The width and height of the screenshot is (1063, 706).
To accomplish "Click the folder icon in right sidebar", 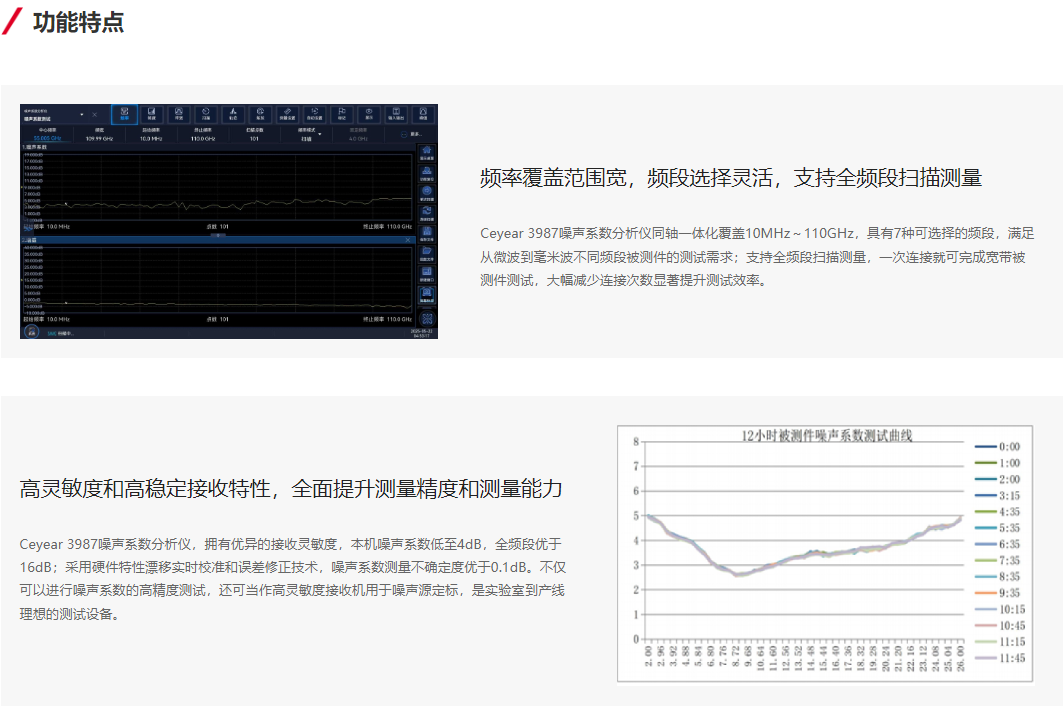I will [x=427, y=251].
